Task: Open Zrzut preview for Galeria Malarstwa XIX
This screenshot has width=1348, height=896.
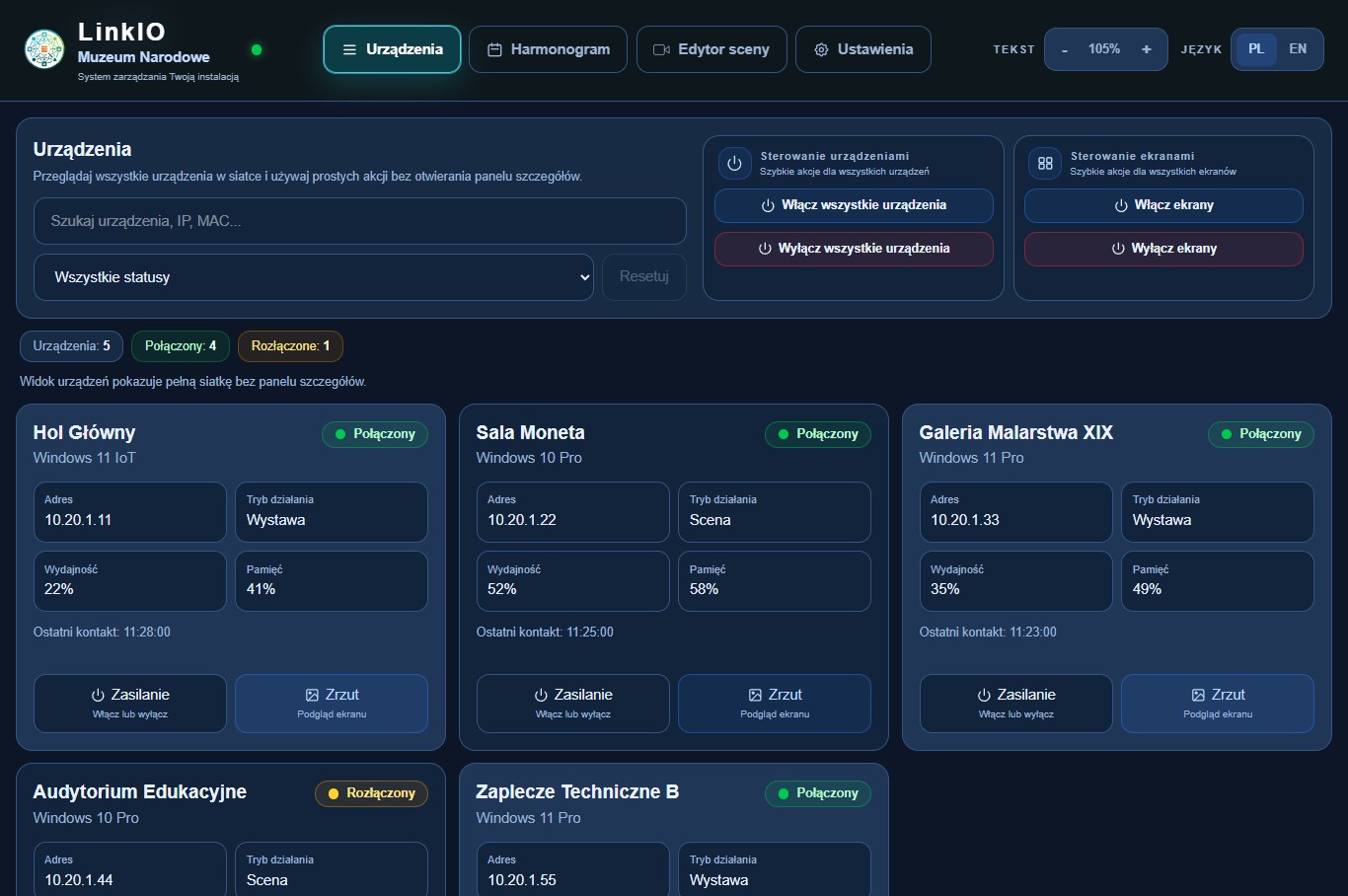Action: coord(1218,704)
